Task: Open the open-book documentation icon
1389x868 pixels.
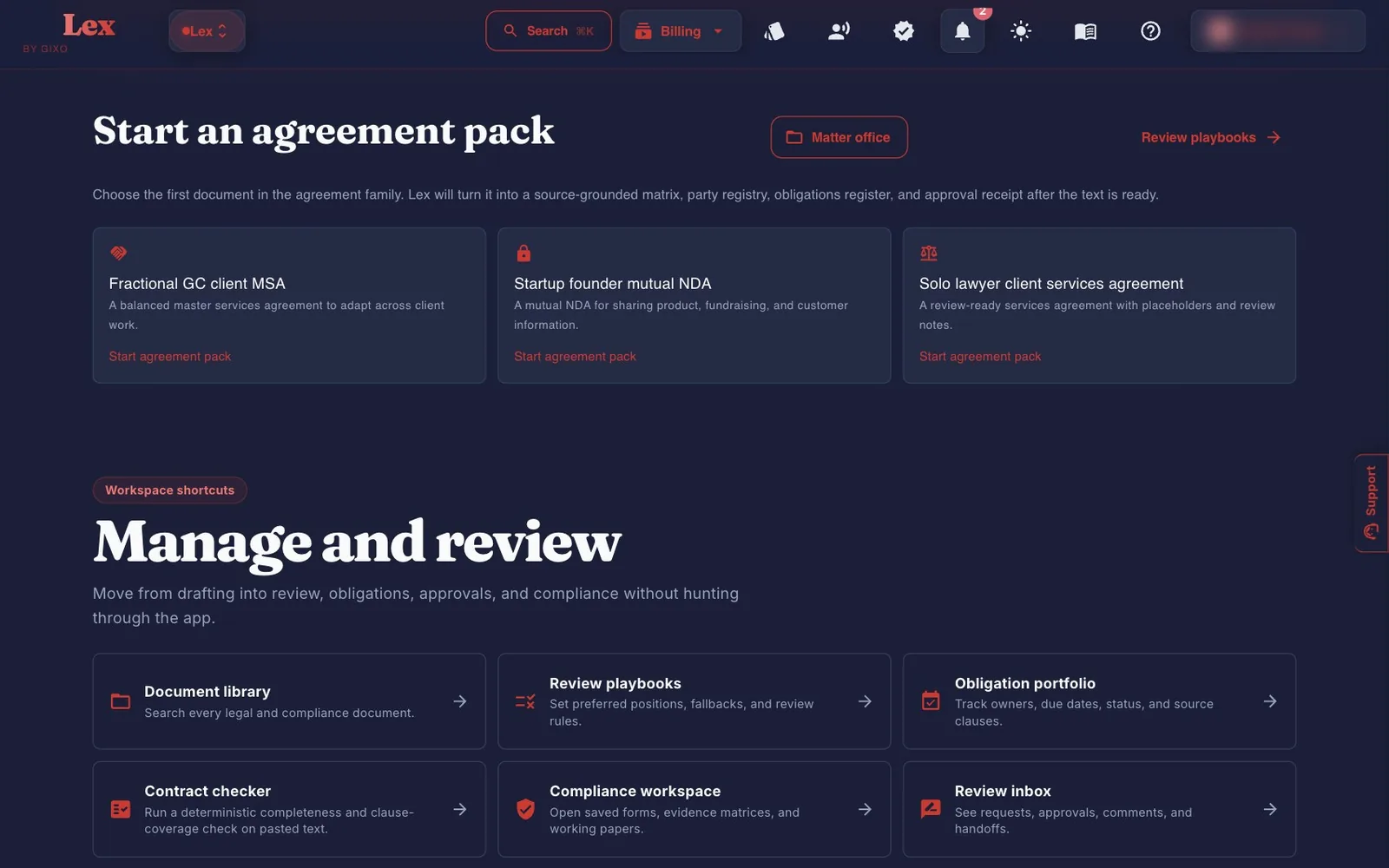Action: tap(1085, 31)
